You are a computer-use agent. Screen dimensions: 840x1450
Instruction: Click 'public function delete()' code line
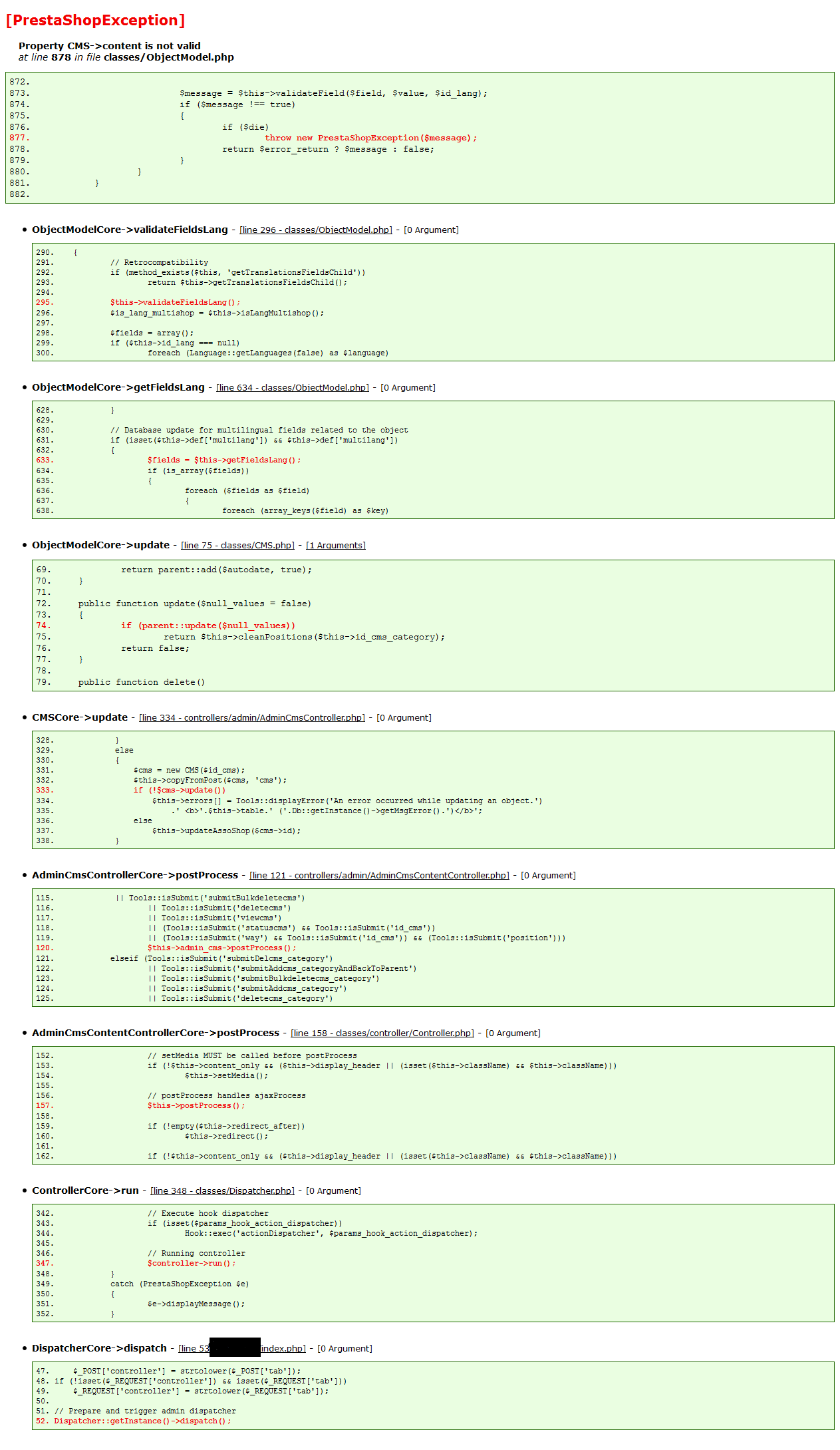click(142, 683)
